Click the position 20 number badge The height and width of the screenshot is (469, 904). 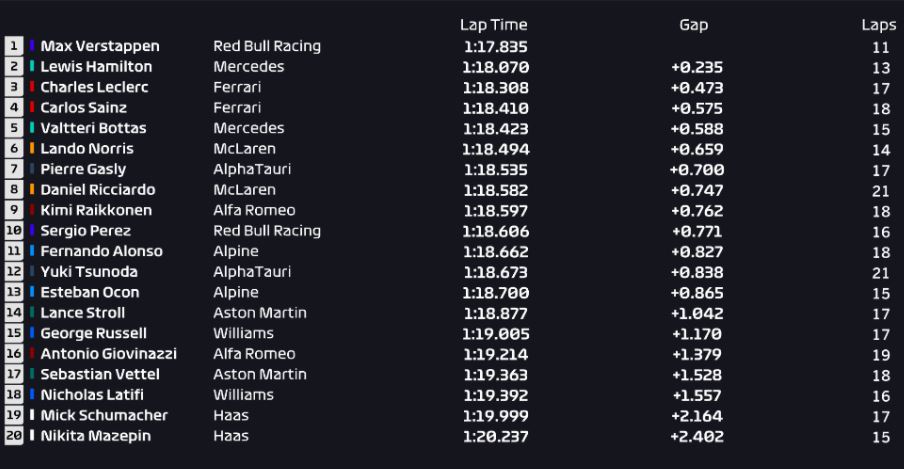pos(14,436)
